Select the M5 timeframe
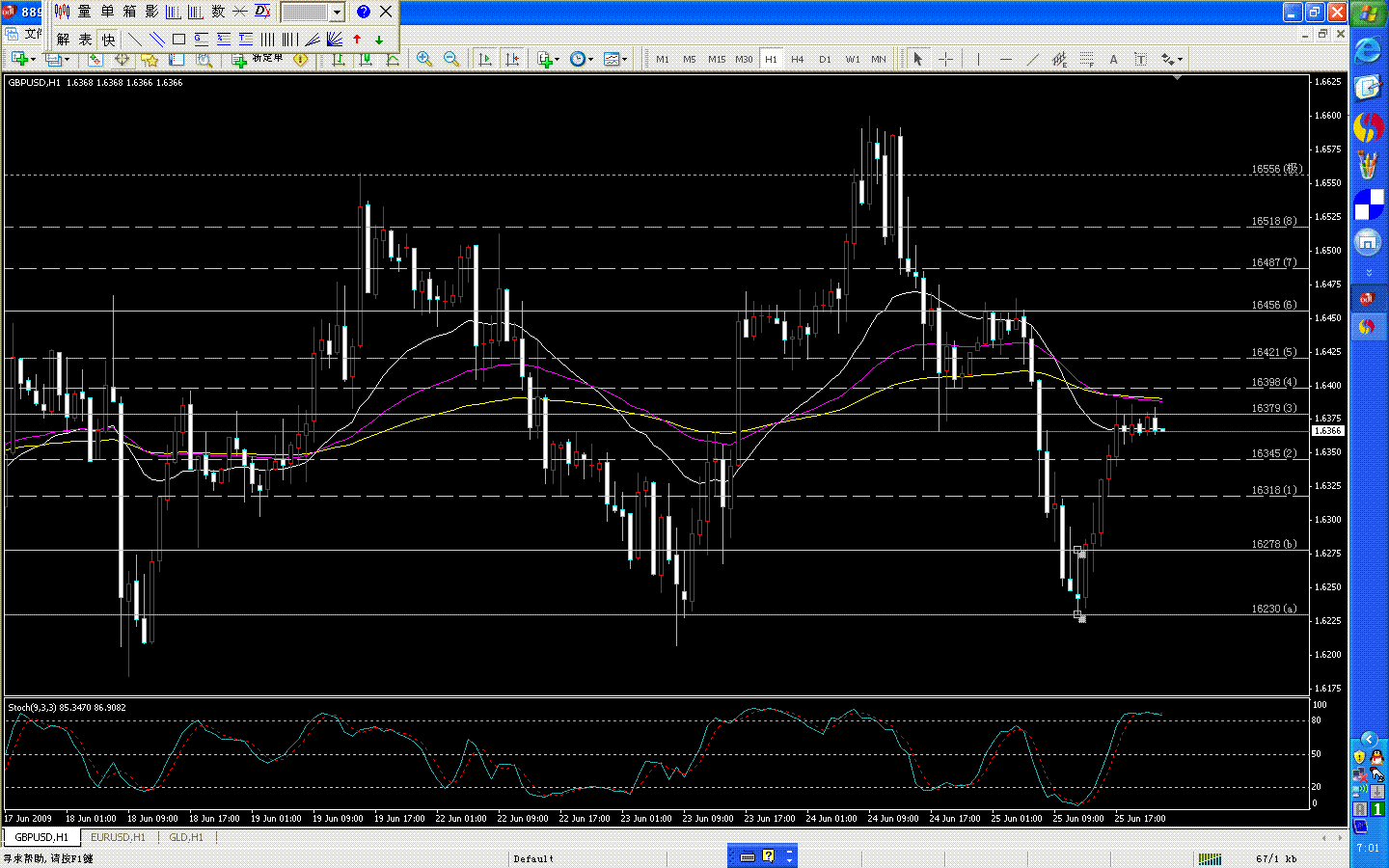1389x868 pixels. tap(690, 59)
